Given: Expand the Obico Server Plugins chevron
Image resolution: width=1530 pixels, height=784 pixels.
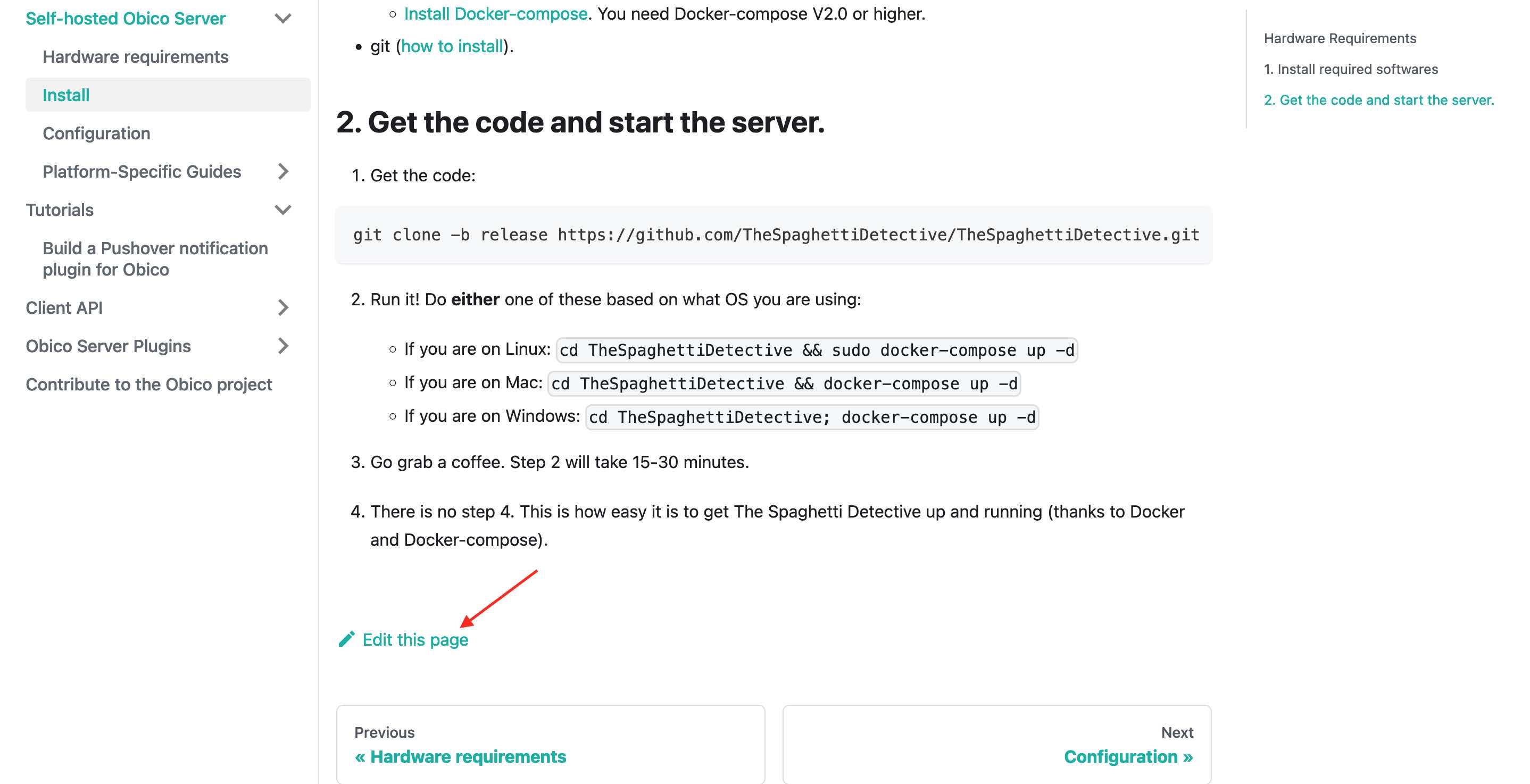Looking at the screenshot, I should [x=284, y=346].
